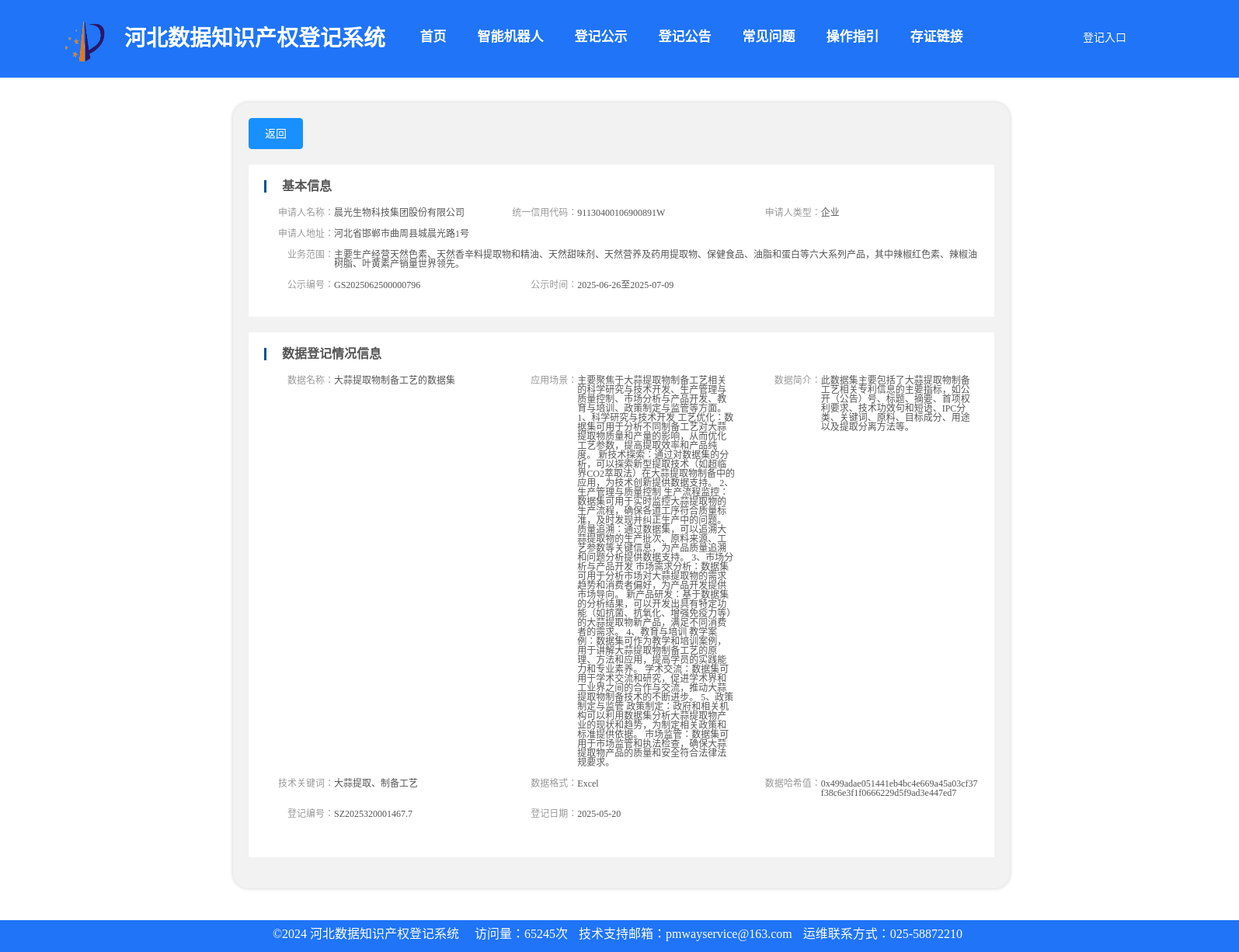1239x952 pixels.
Task: Select publicity period 2025-06-26至2025-07-09
Action: 625,285
